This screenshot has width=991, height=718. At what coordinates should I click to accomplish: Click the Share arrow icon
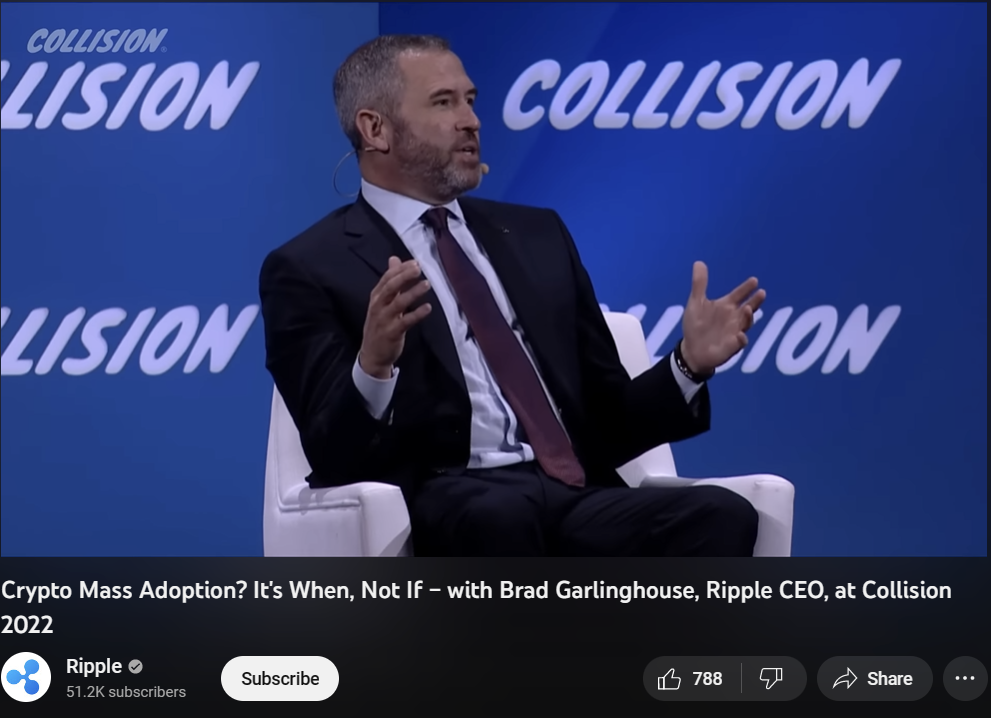(844, 679)
